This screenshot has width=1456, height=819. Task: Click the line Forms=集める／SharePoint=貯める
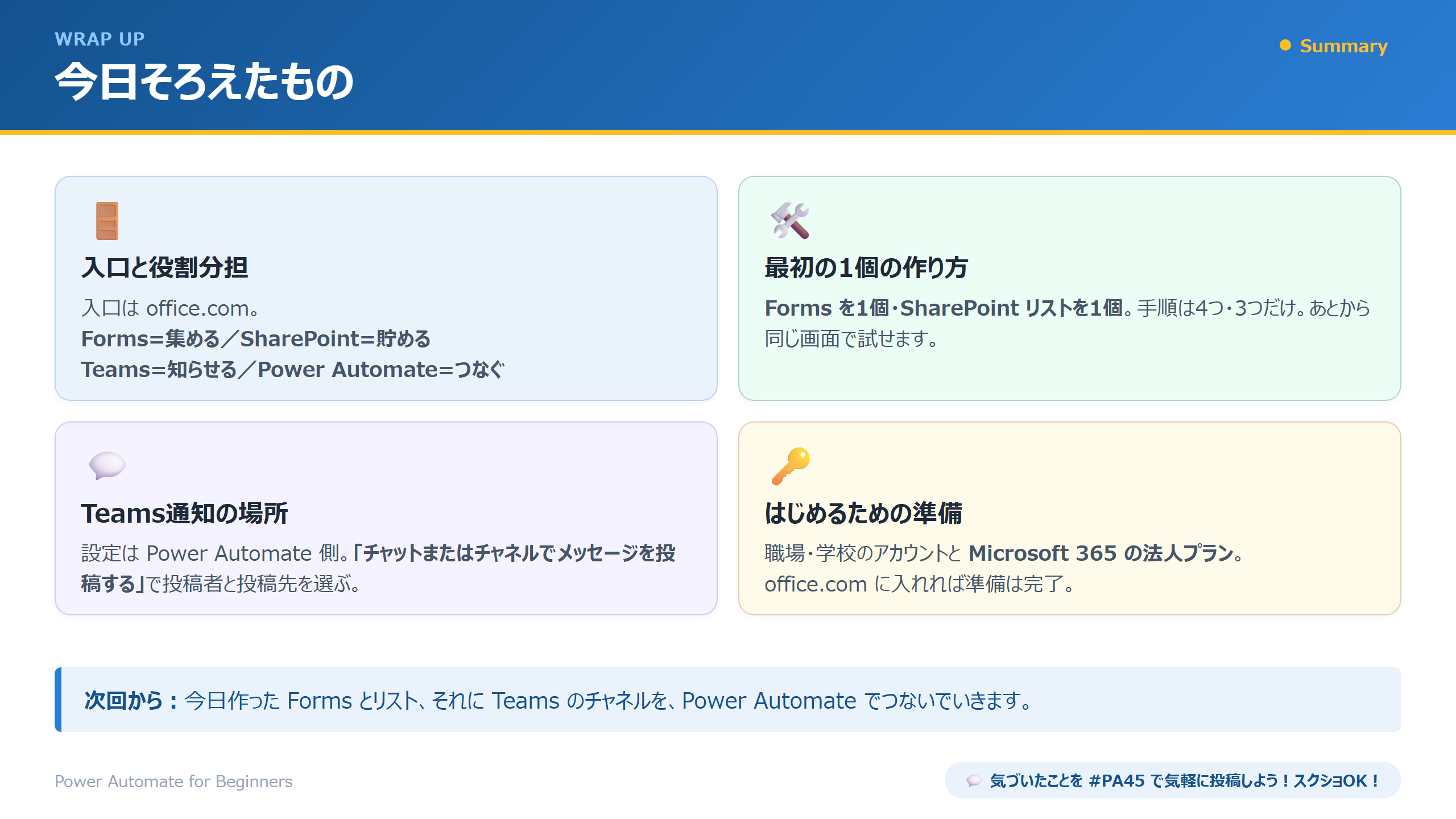click(256, 339)
